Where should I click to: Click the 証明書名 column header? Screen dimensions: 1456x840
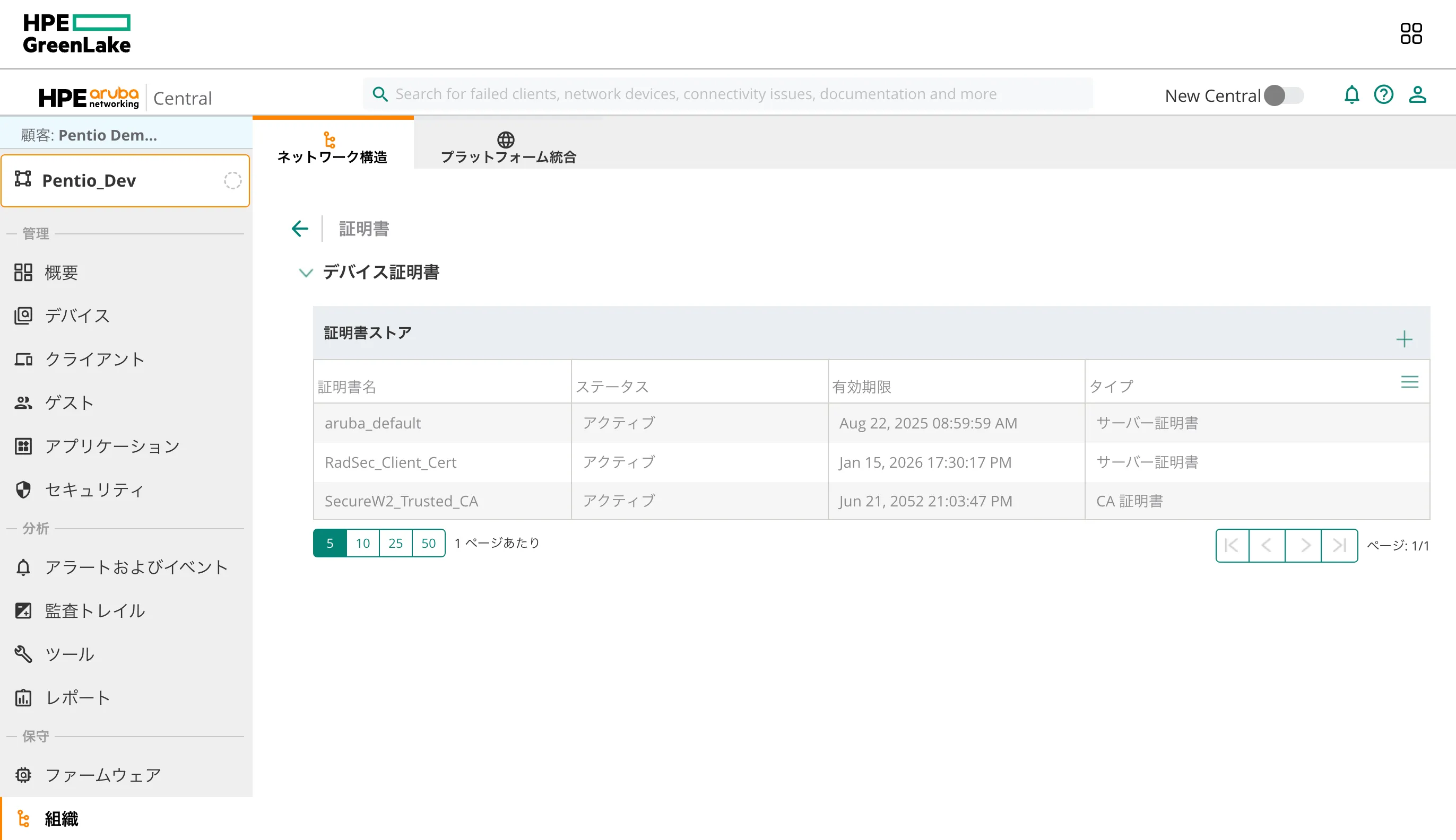(x=347, y=386)
